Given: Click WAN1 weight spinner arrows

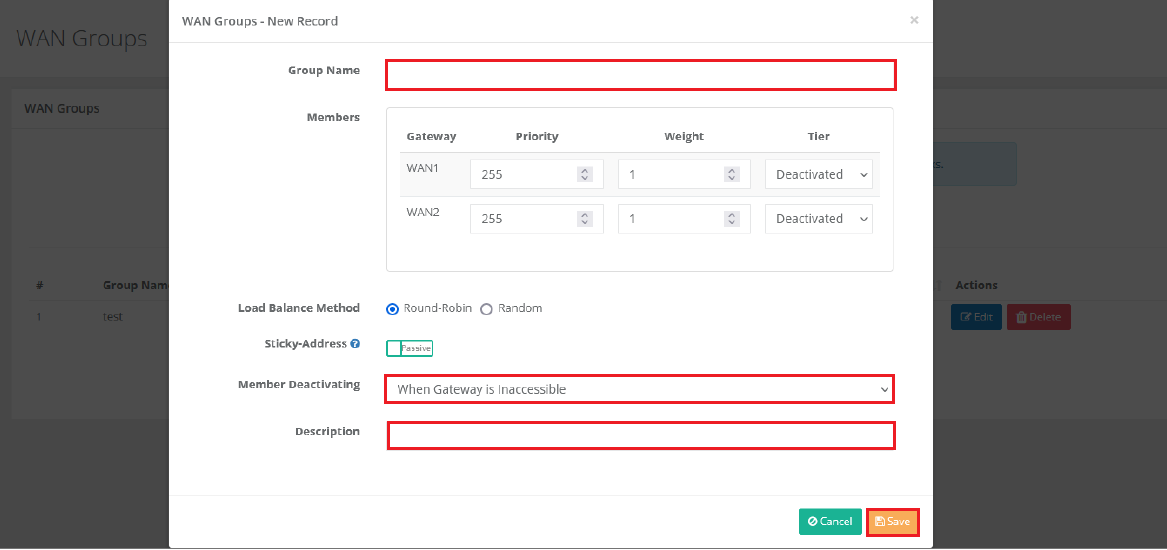Looking at the screenshot, I should coord(732,175).
